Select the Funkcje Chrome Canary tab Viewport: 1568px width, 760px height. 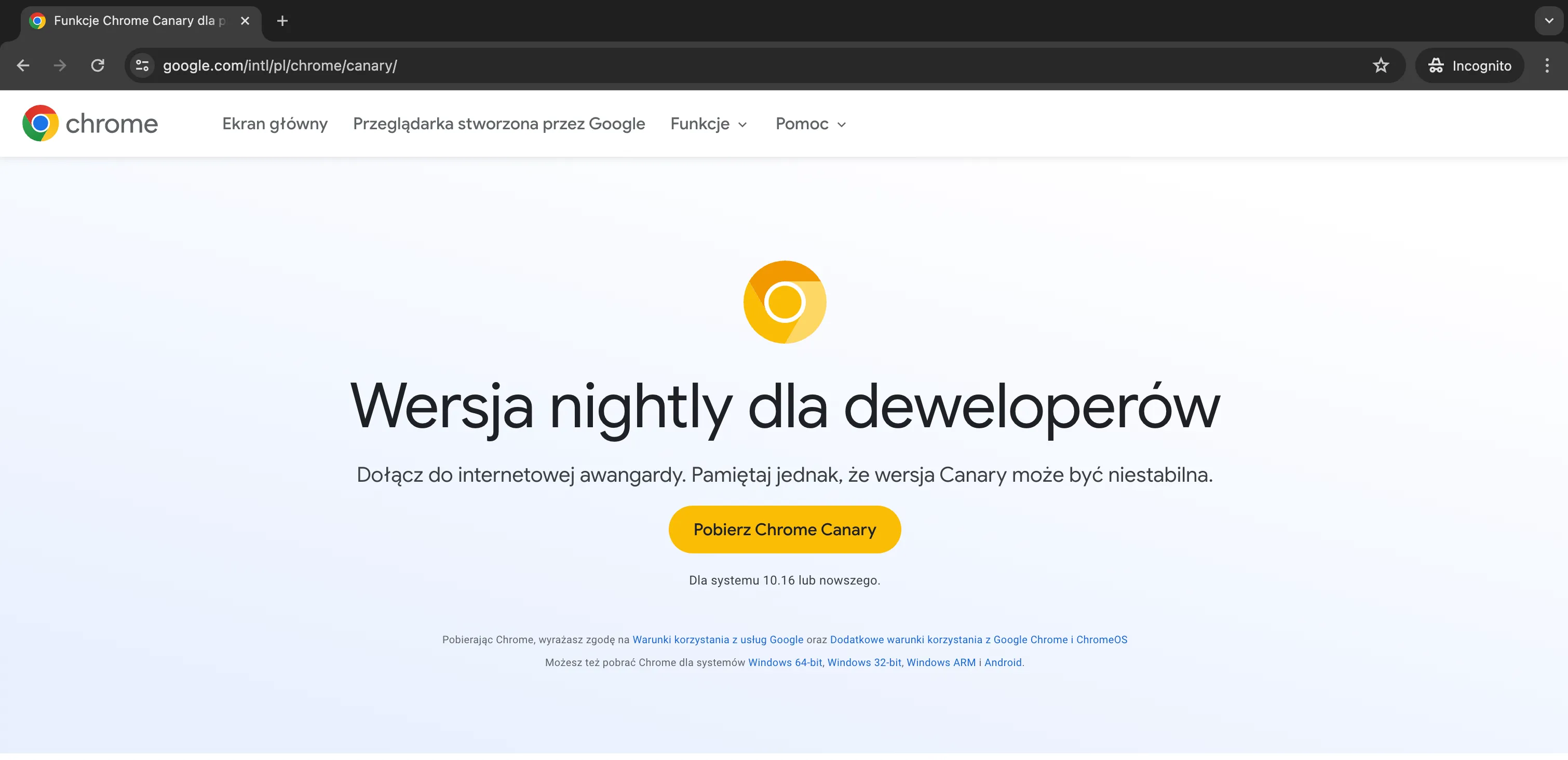[141, 22]
